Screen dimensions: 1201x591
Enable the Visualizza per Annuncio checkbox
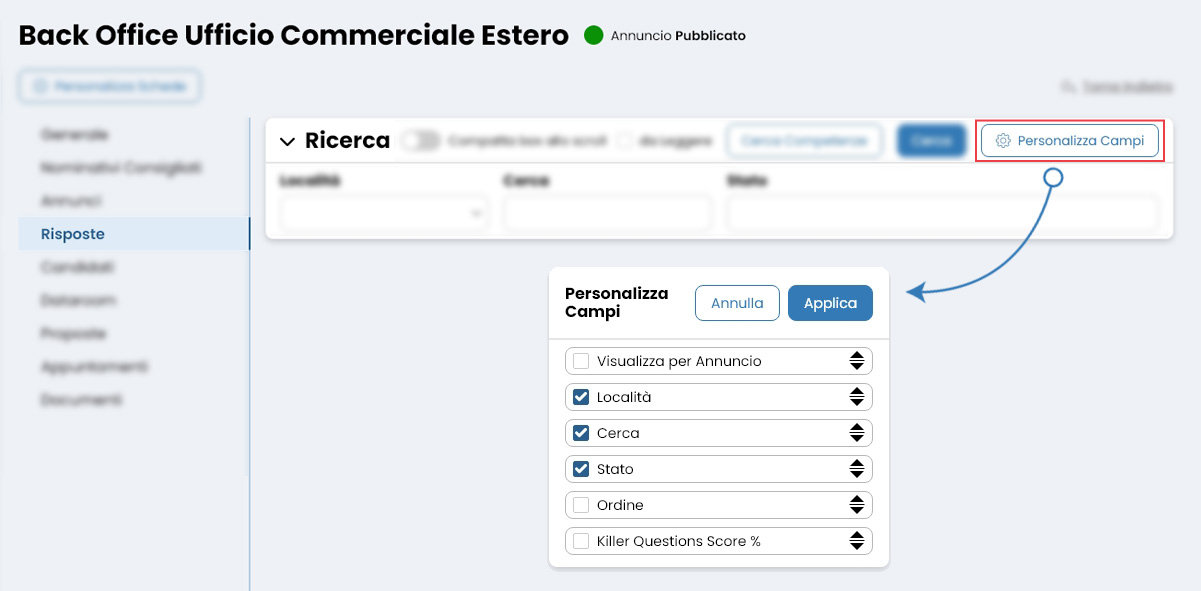tap(581, 360)
